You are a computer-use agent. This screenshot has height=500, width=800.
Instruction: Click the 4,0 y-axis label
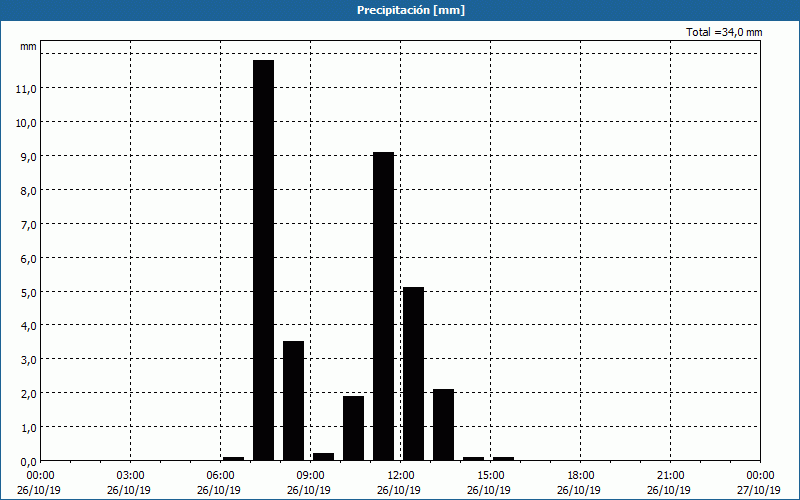[x=28, y=326]
